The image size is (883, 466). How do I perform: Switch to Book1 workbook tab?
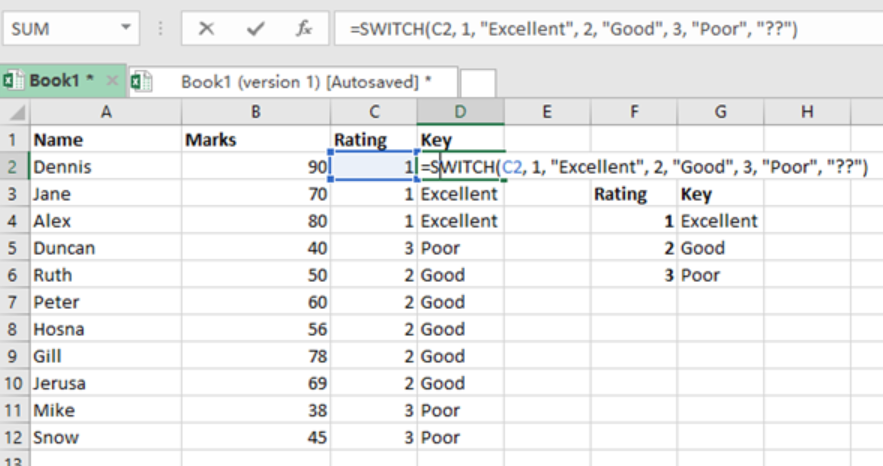coord(61,81)
